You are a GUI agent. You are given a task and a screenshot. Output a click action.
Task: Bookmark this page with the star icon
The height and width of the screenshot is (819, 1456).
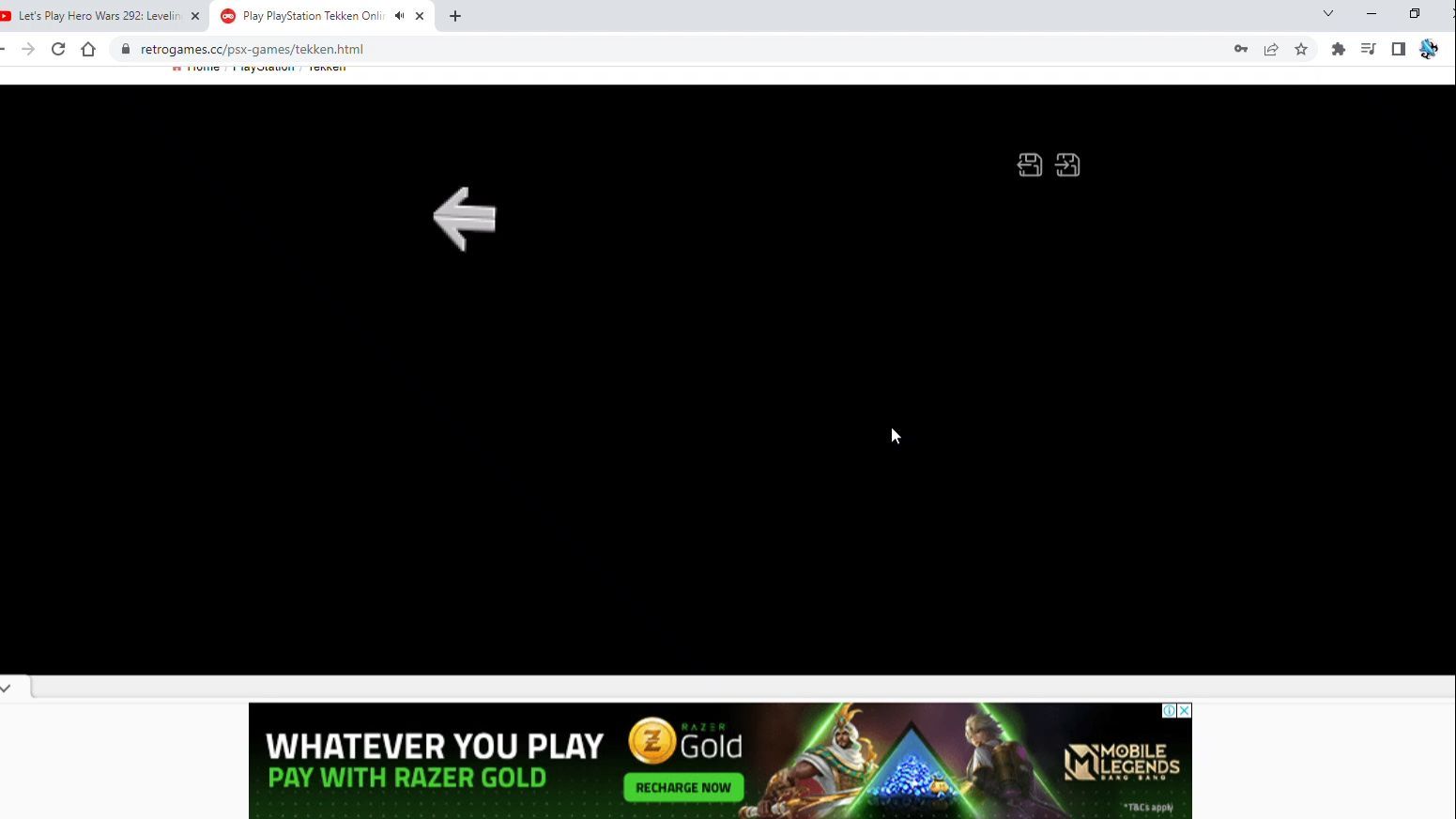coord(1301,49)
